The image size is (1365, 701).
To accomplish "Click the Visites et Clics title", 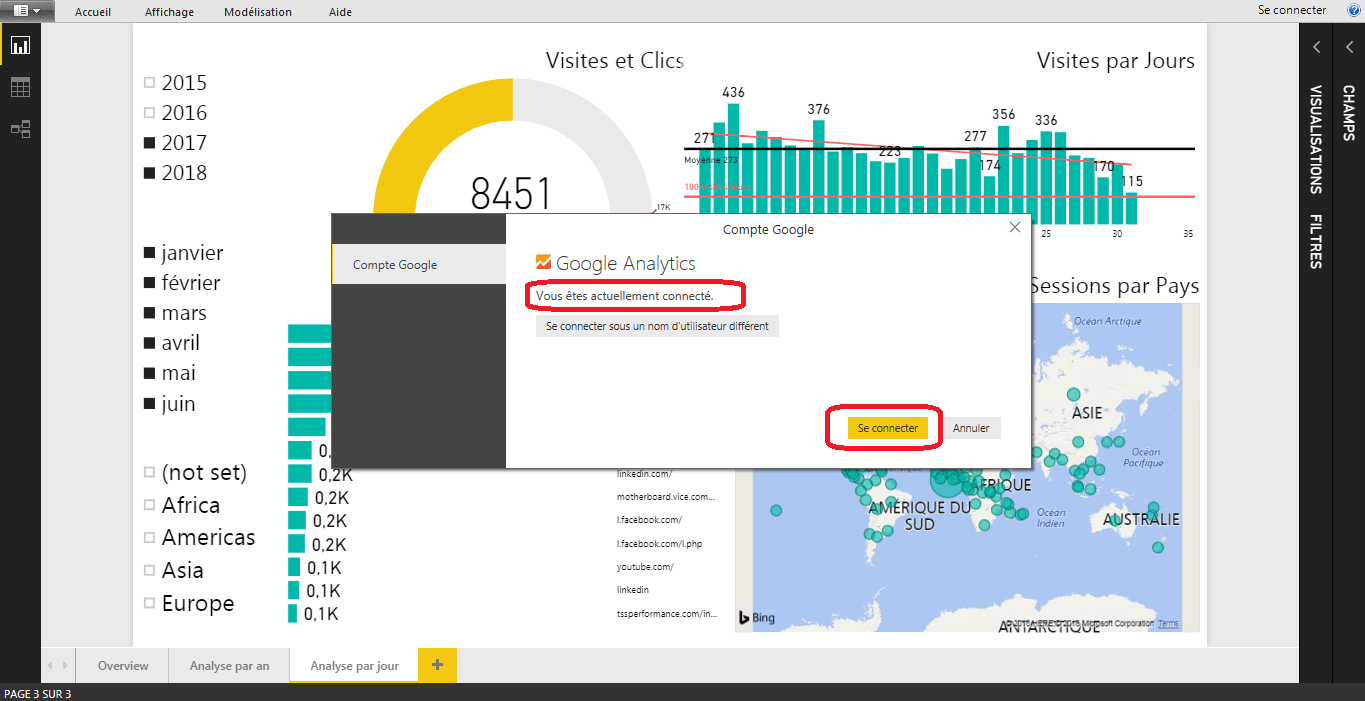I will coord(615,60).
